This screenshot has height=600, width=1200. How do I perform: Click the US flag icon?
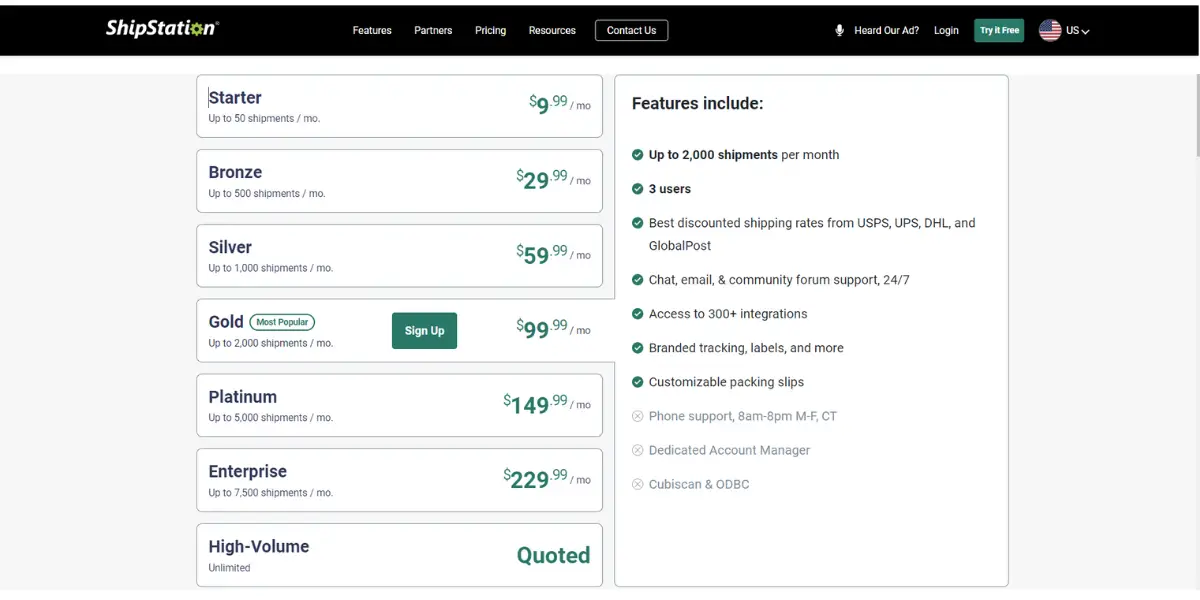1050,30
